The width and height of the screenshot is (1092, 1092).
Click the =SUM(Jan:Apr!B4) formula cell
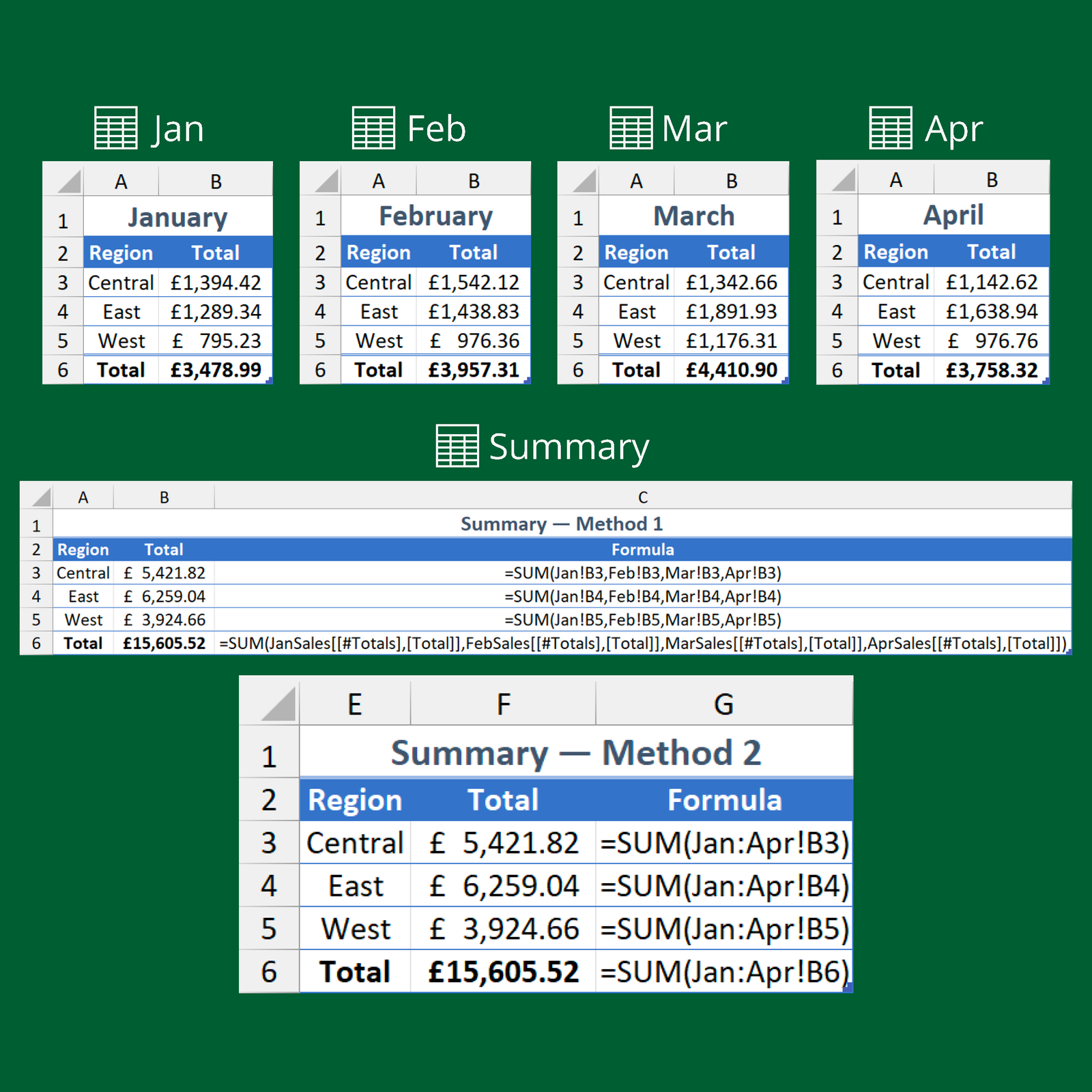(x=724, y=886)
